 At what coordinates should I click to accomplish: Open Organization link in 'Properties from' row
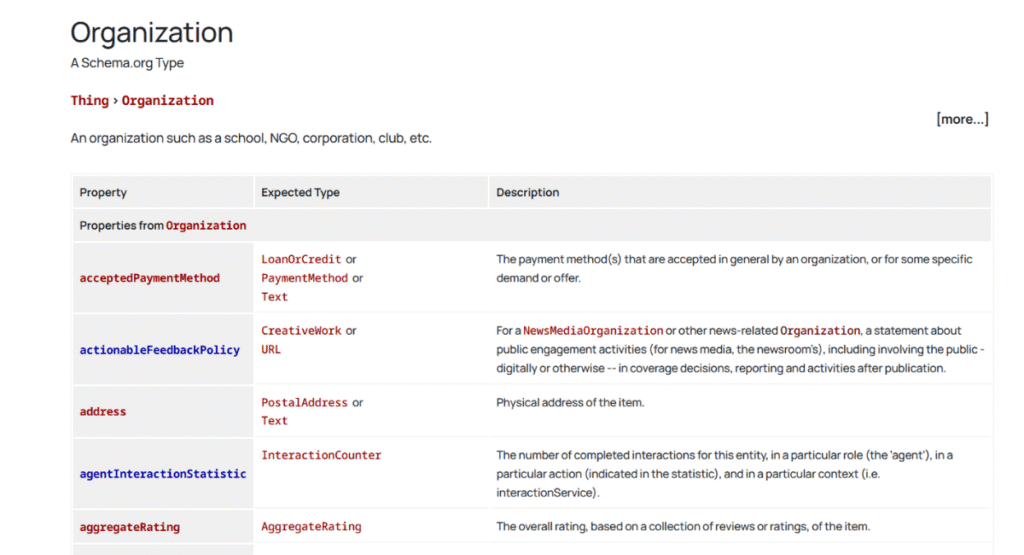(x=205, y=226)
